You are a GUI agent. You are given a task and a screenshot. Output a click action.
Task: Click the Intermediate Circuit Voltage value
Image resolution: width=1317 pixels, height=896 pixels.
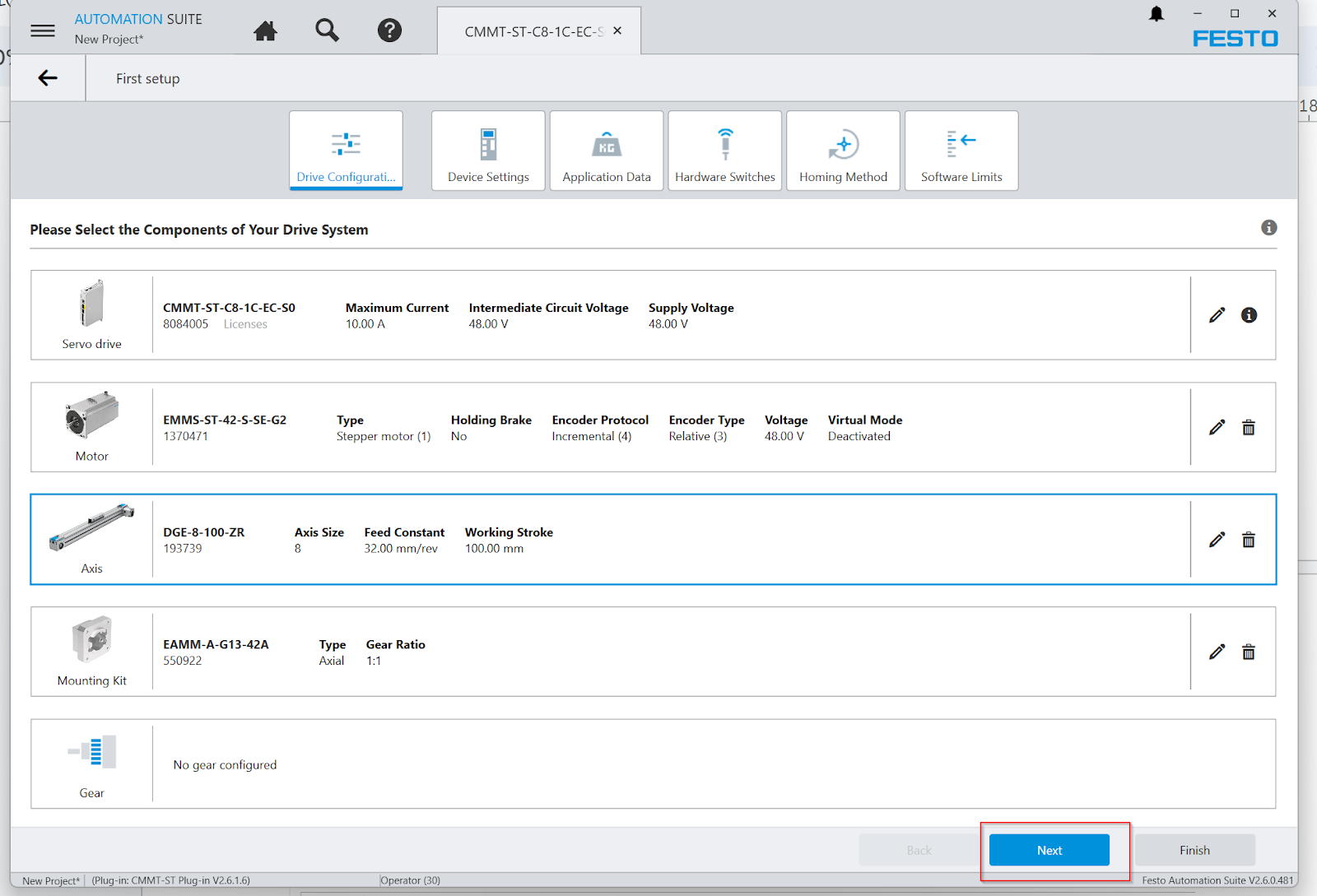click(x=489, y=324)
